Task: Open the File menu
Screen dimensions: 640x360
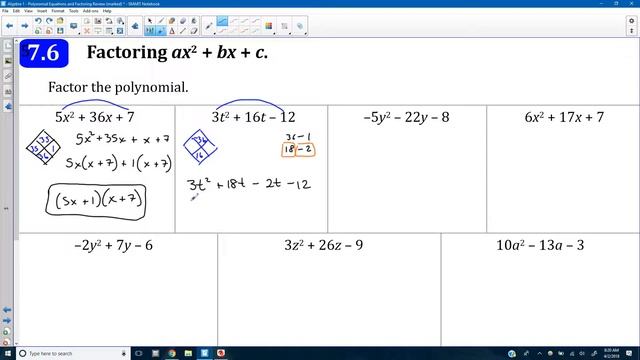Action: [5, 11]
